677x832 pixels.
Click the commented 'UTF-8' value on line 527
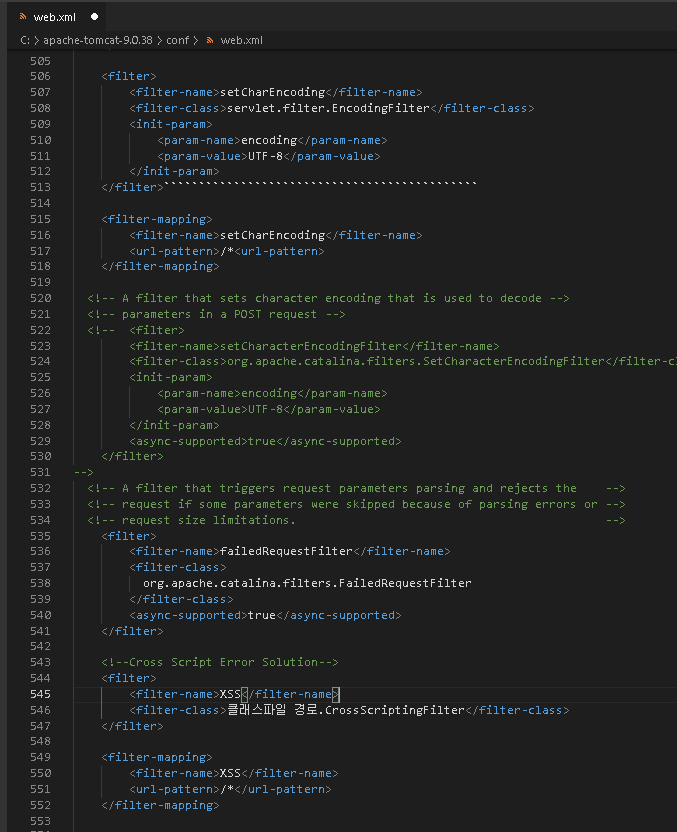coord(265,409)
